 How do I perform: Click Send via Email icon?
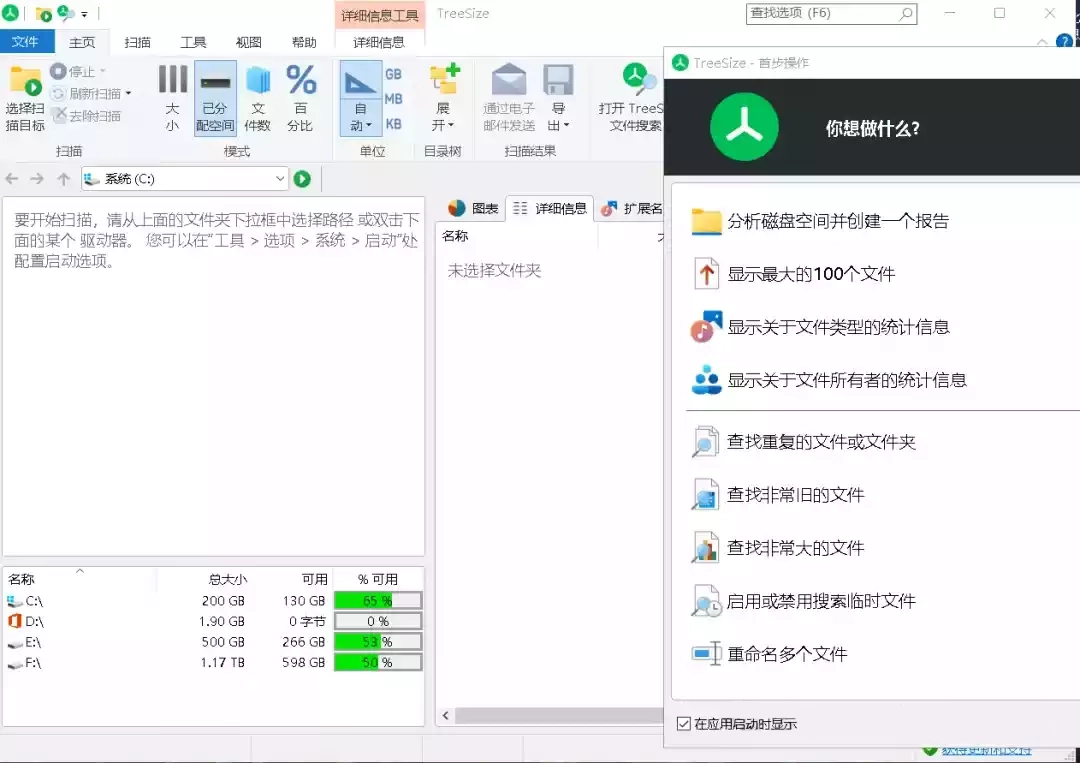tap(509, 79)
